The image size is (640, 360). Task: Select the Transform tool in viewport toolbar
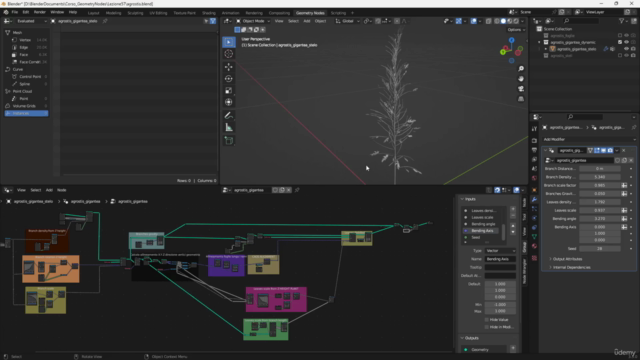pyautogui.click(x=229, y=102)
